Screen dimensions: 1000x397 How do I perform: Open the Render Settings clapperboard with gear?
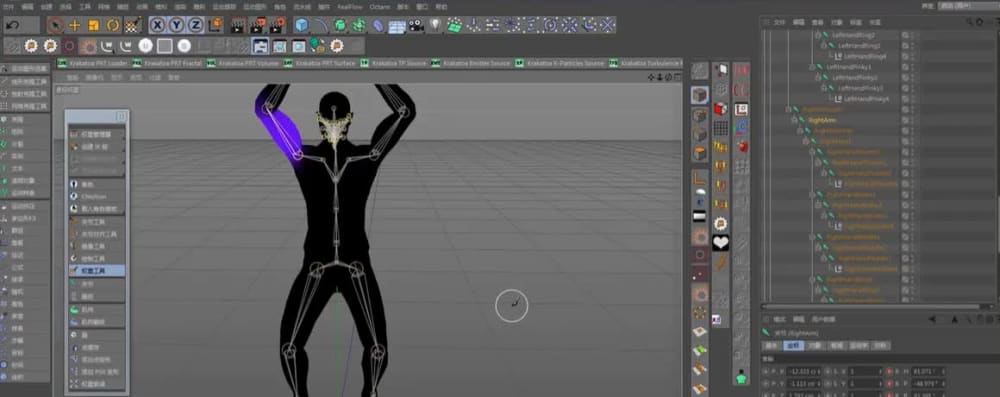[277, 25]
